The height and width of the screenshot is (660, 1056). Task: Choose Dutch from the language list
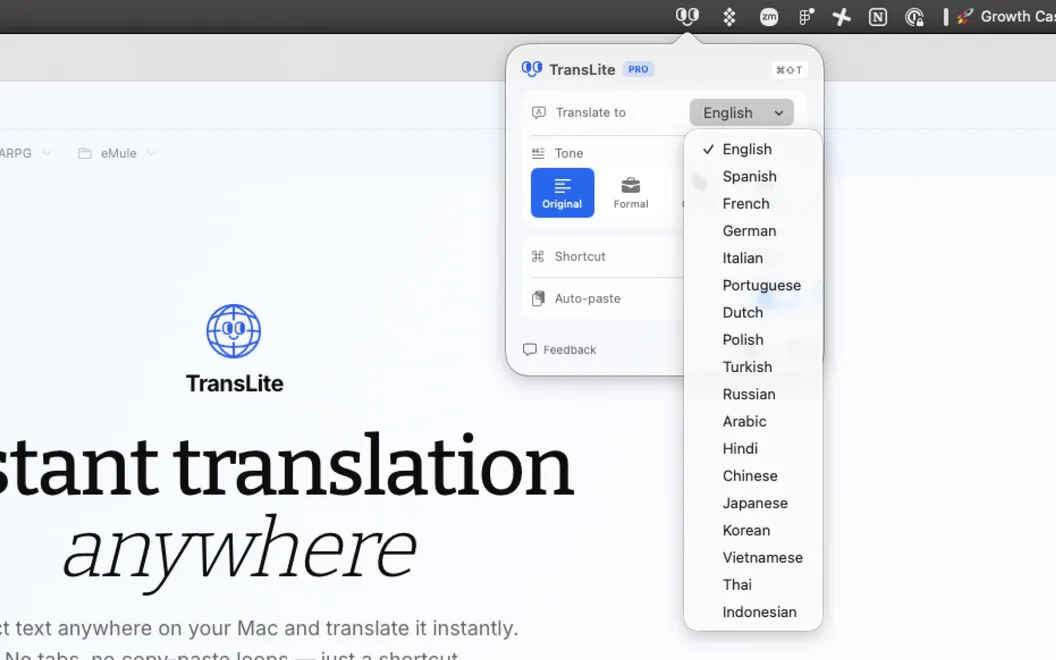tap(753, 312)
